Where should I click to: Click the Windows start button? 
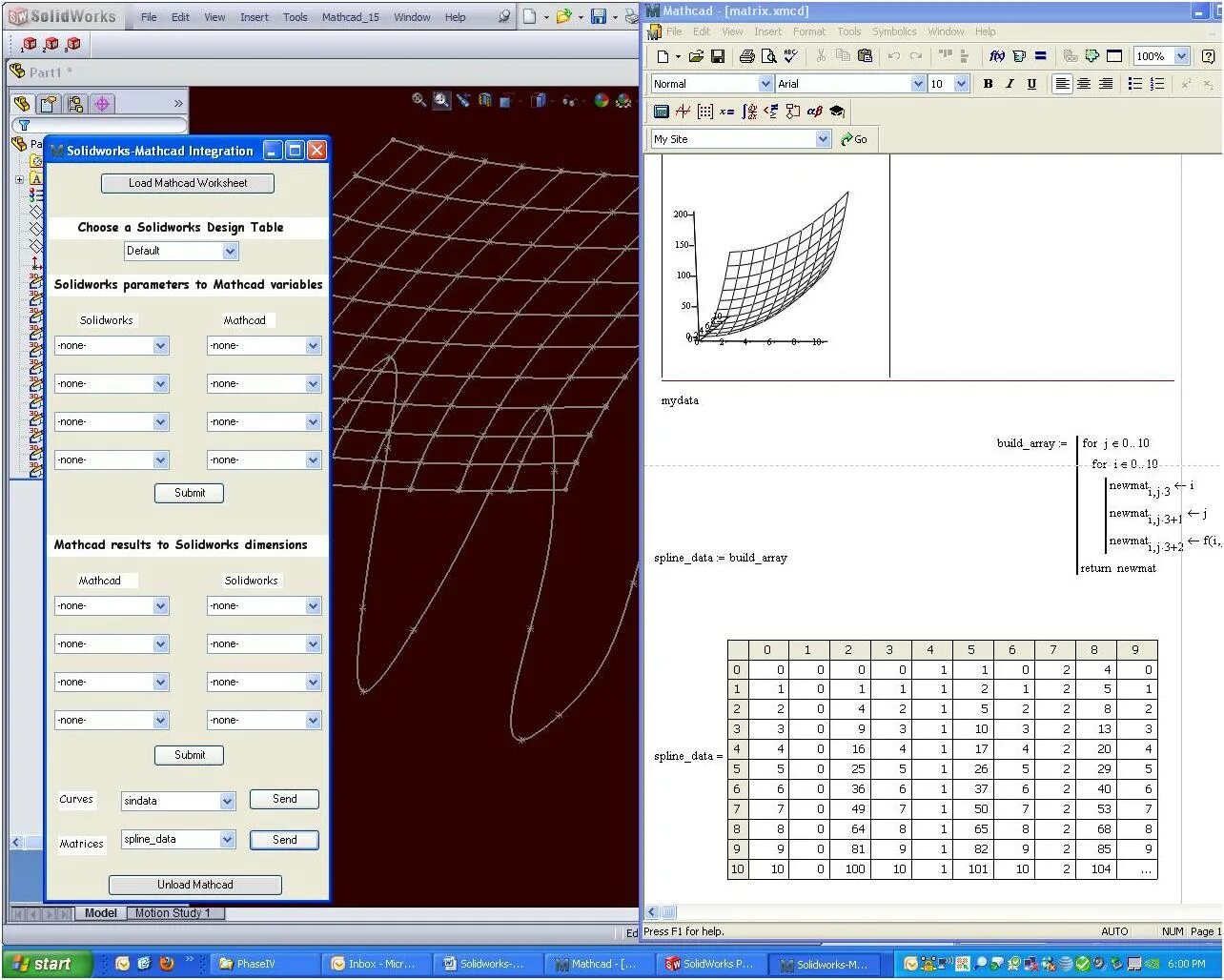tap(47, 964)
